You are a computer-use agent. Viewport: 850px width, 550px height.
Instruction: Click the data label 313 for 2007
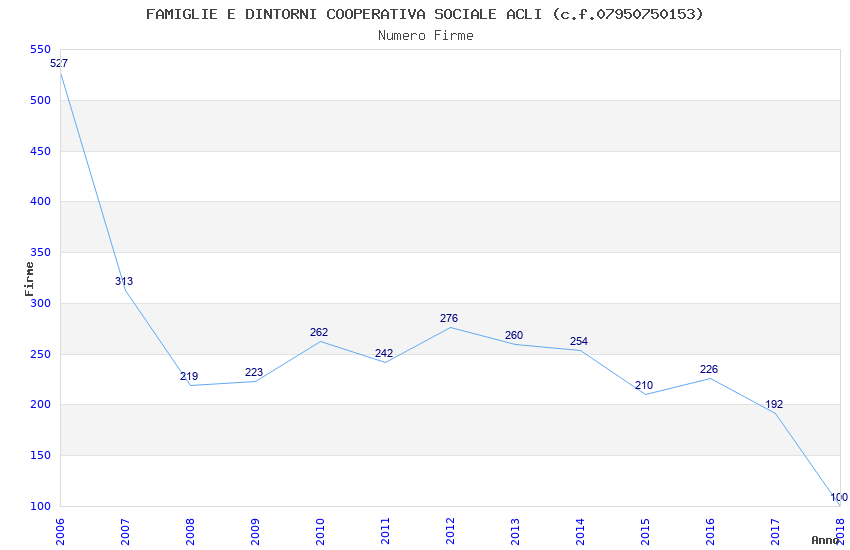(124, 281)
